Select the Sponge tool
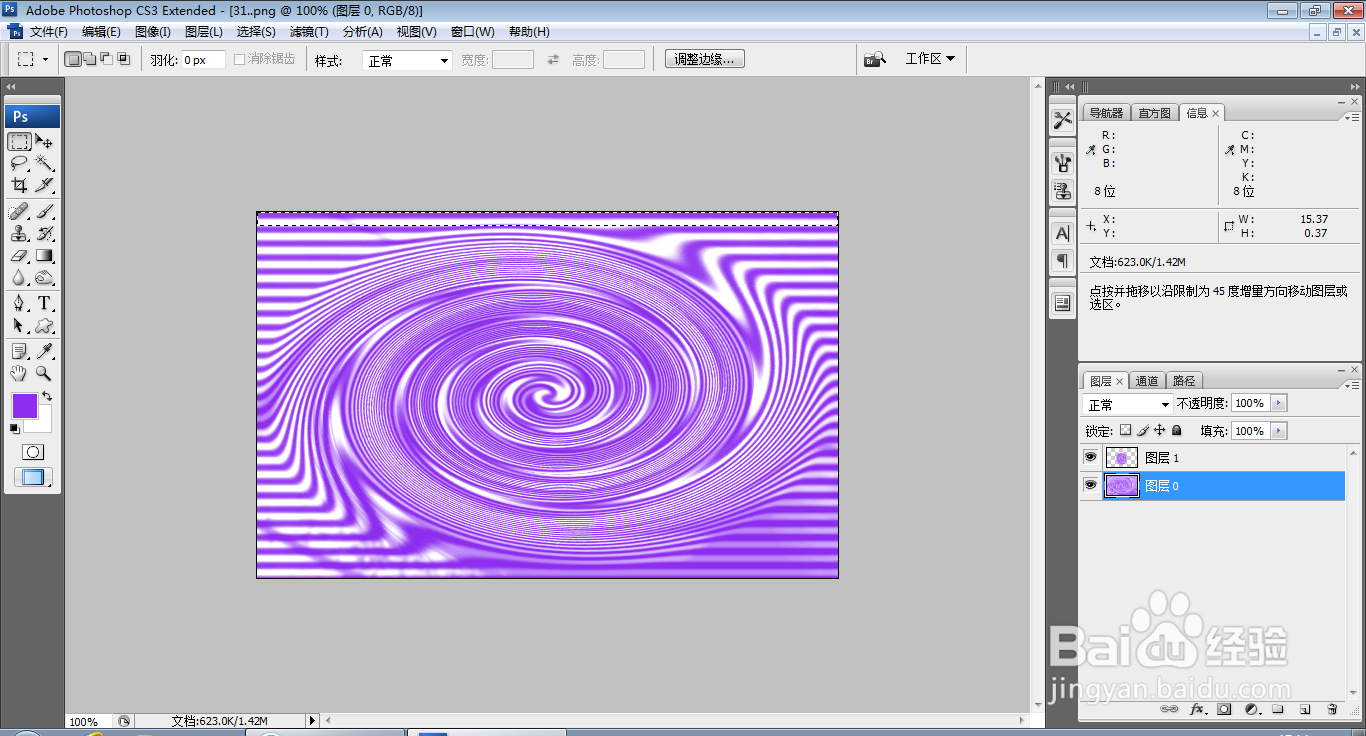Screen dimensions: 1366x736 tap(45, 278)
